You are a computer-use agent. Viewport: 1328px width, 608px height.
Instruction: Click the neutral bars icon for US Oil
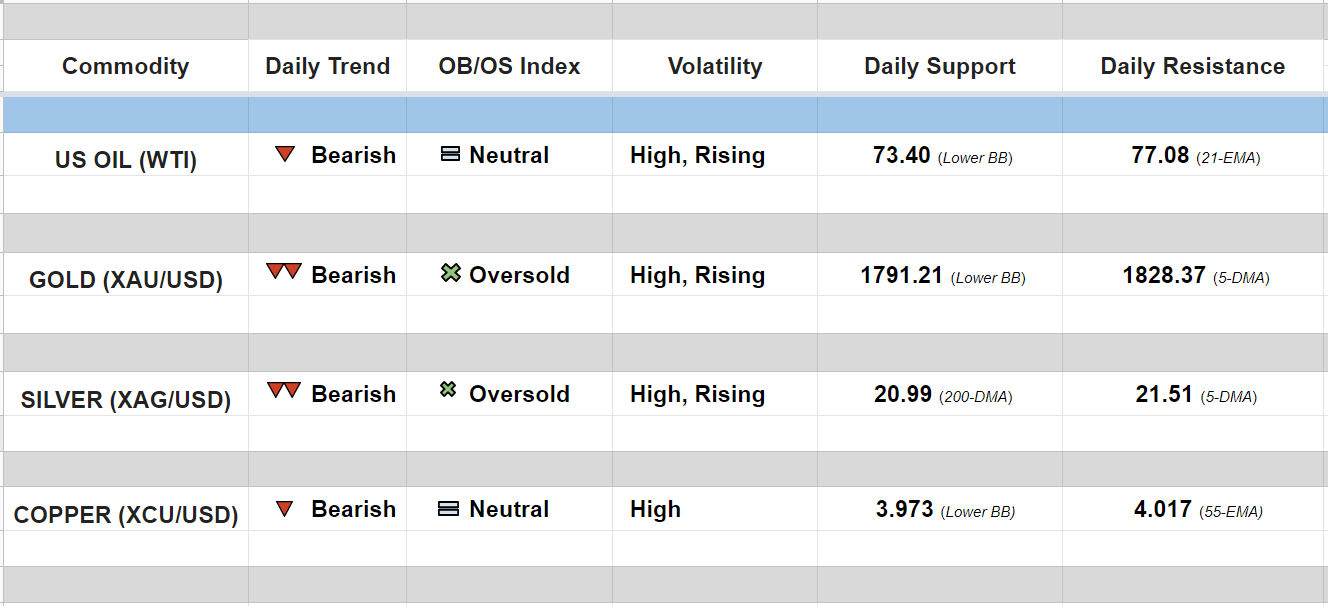[x=451, y=155]
